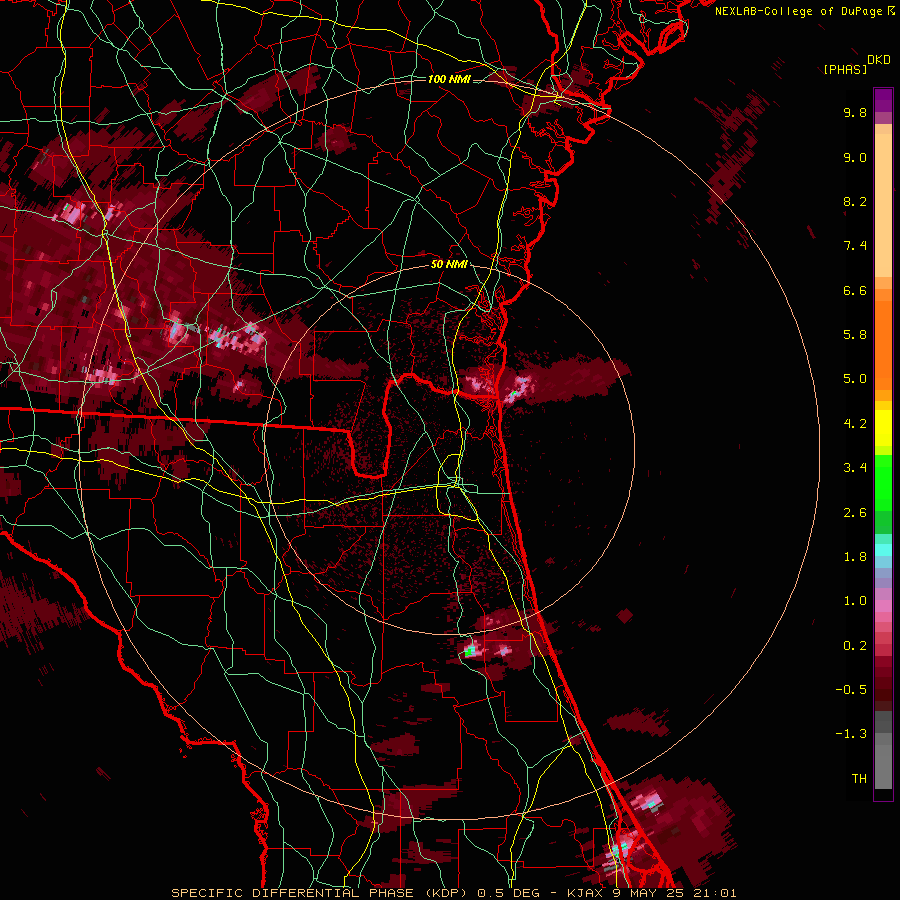
Task: Click the 100 NMI range ring label
Action: [x=449, y=79]
